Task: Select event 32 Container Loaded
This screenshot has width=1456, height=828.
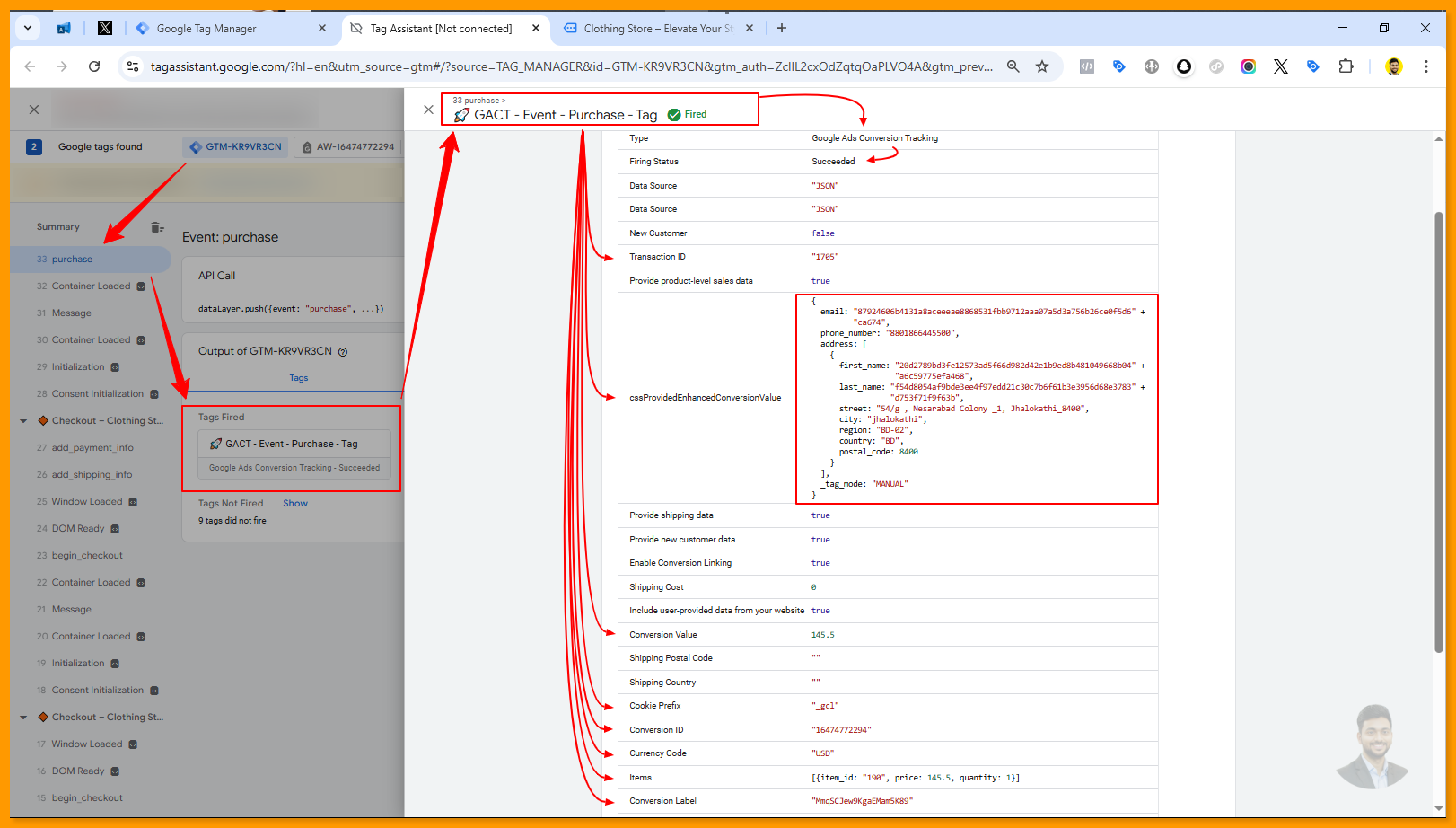Action: pyautogui.click(x=91, y=286)
